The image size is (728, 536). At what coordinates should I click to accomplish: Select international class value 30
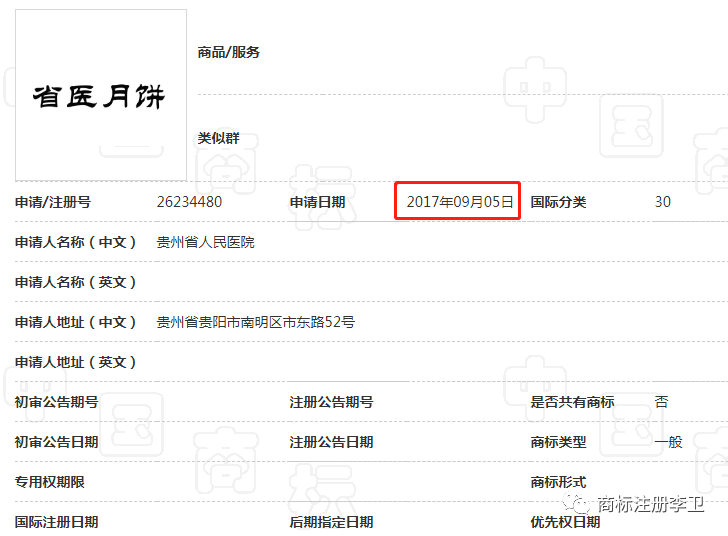click(663, 202)
